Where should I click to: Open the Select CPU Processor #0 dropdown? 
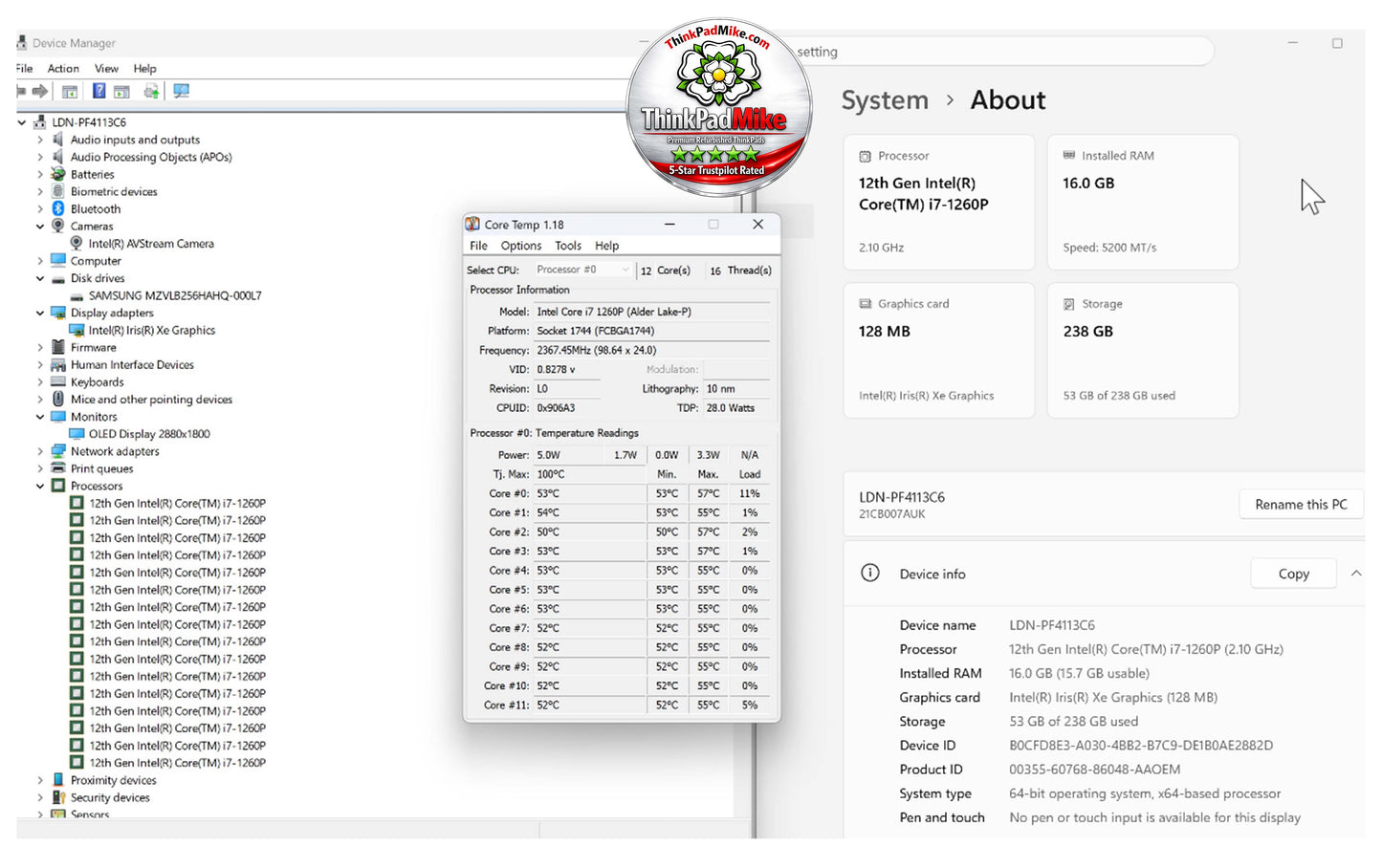pyautogui.click(x=582, y=271)
